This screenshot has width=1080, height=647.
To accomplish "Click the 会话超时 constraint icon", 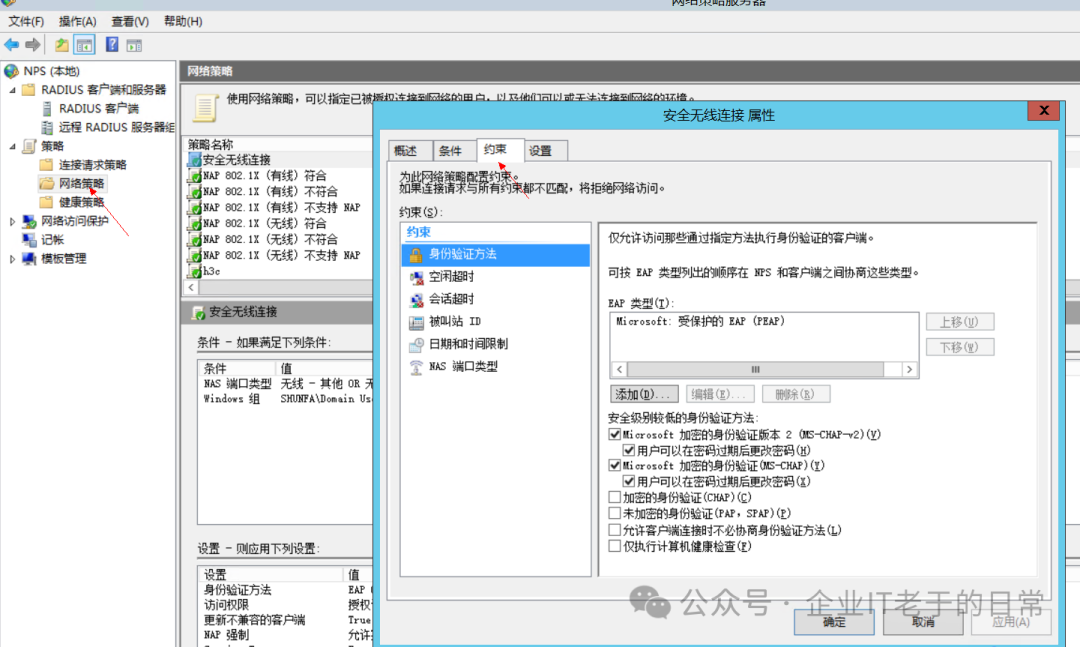I will 416,300.
